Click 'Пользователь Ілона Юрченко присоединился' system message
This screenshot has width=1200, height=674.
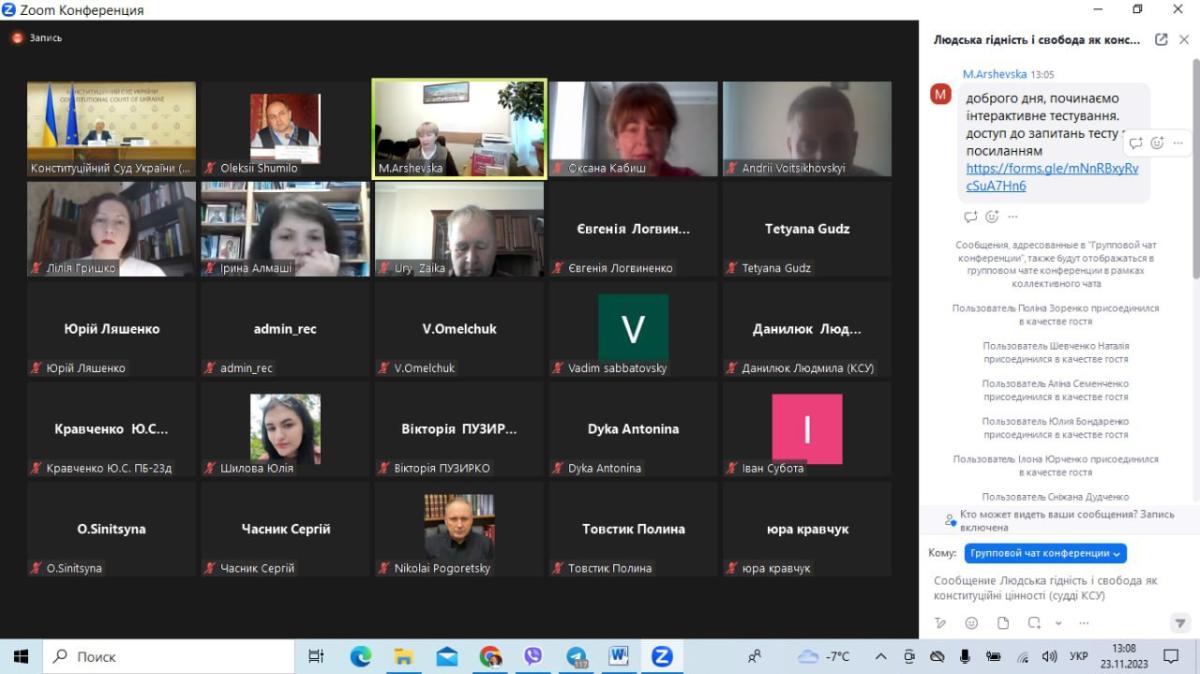1055,465
